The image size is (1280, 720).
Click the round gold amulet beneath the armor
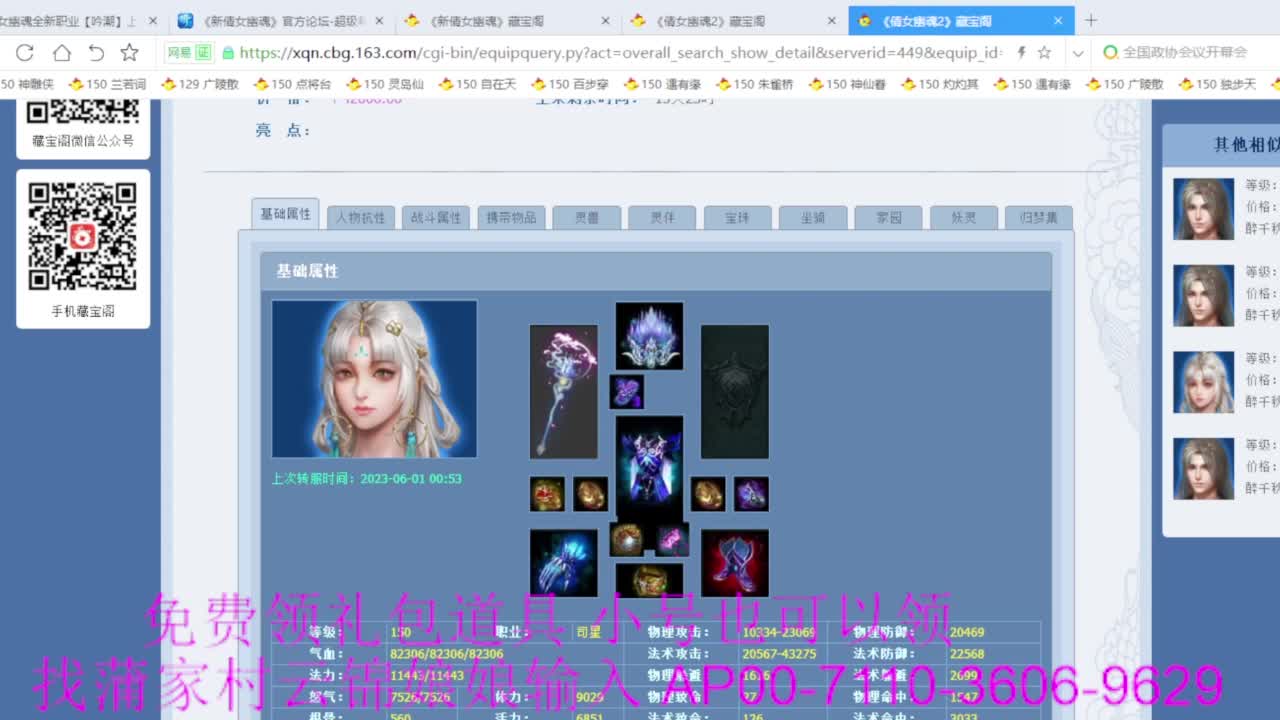(x=627, y=539)
